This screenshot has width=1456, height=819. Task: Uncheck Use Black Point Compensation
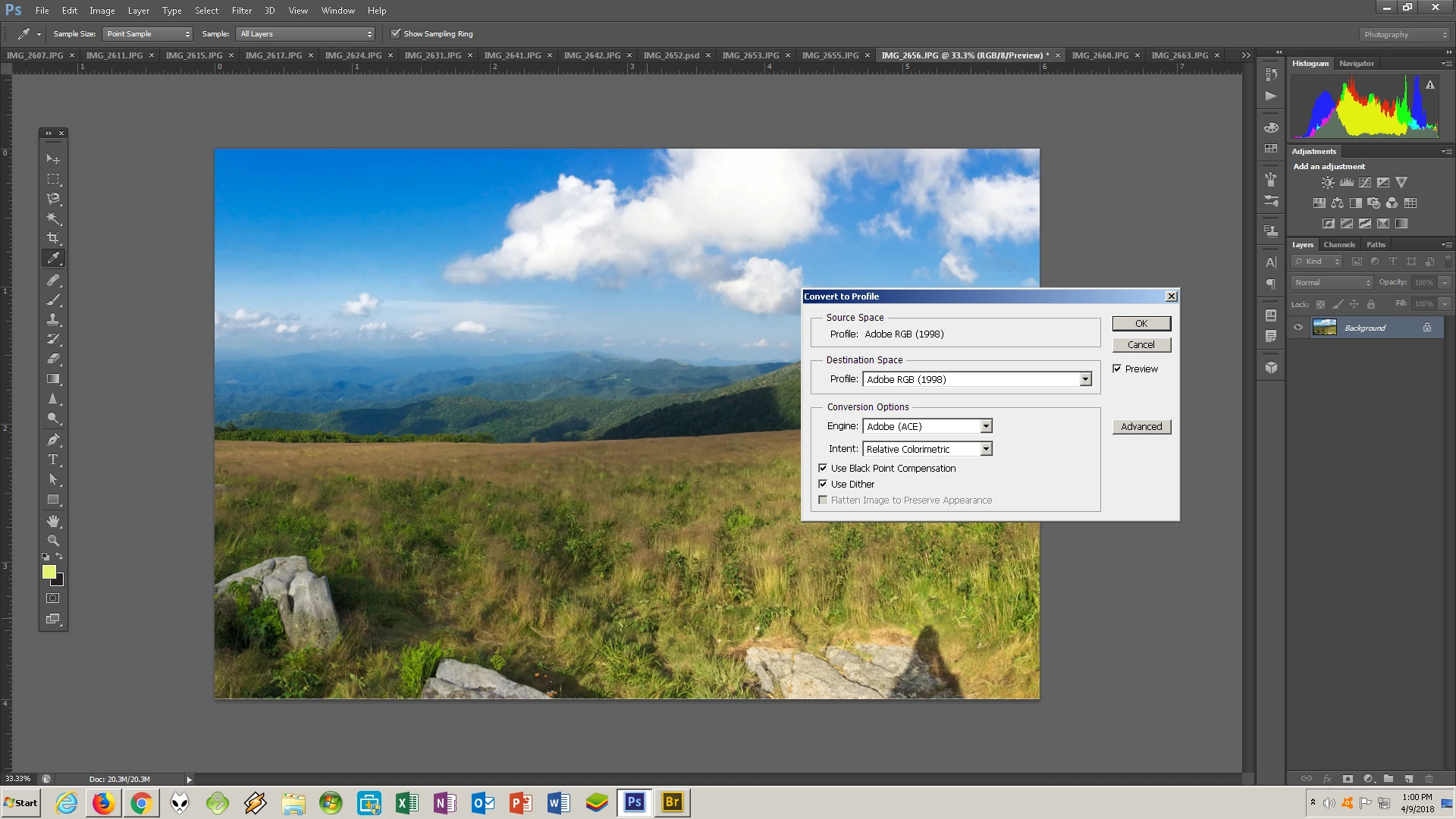pyautogui.click(x=823, y=468)
